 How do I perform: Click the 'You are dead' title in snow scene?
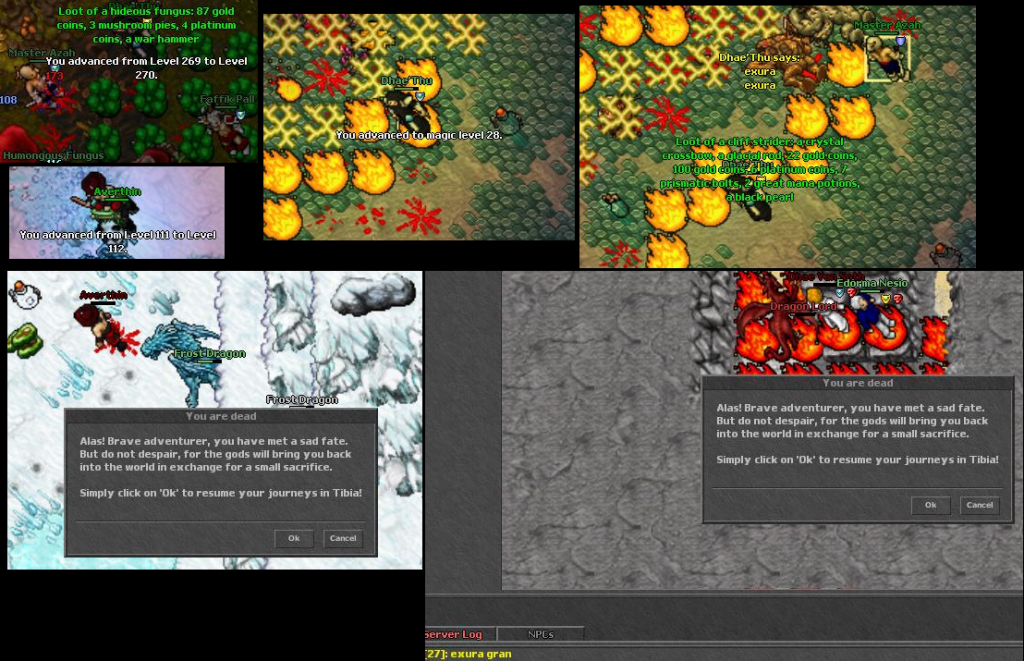pyautogui.click(x=221, y=416)
